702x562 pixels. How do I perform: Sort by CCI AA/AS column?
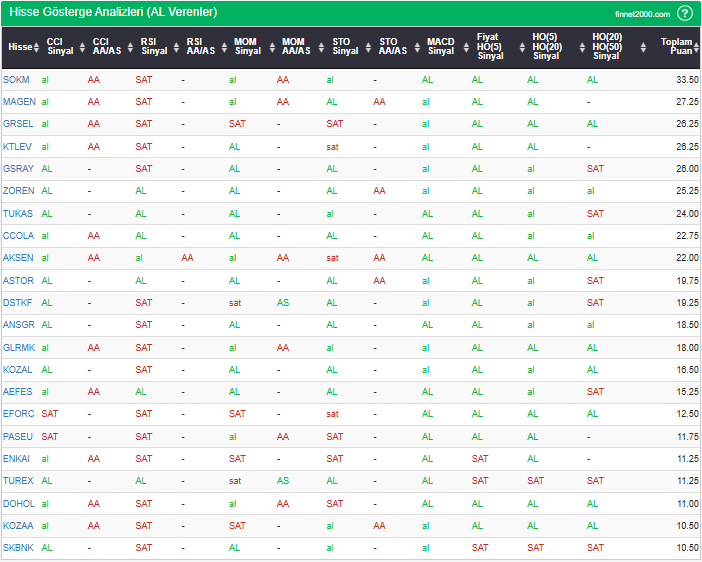coord(106,47)
